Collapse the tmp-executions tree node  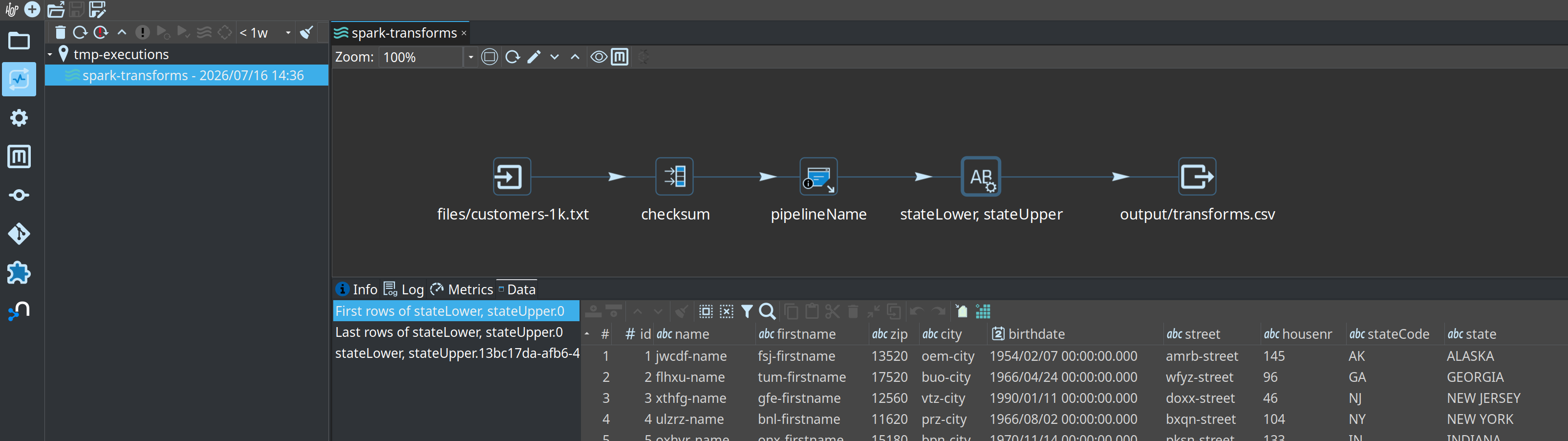(x=50, y=54)
